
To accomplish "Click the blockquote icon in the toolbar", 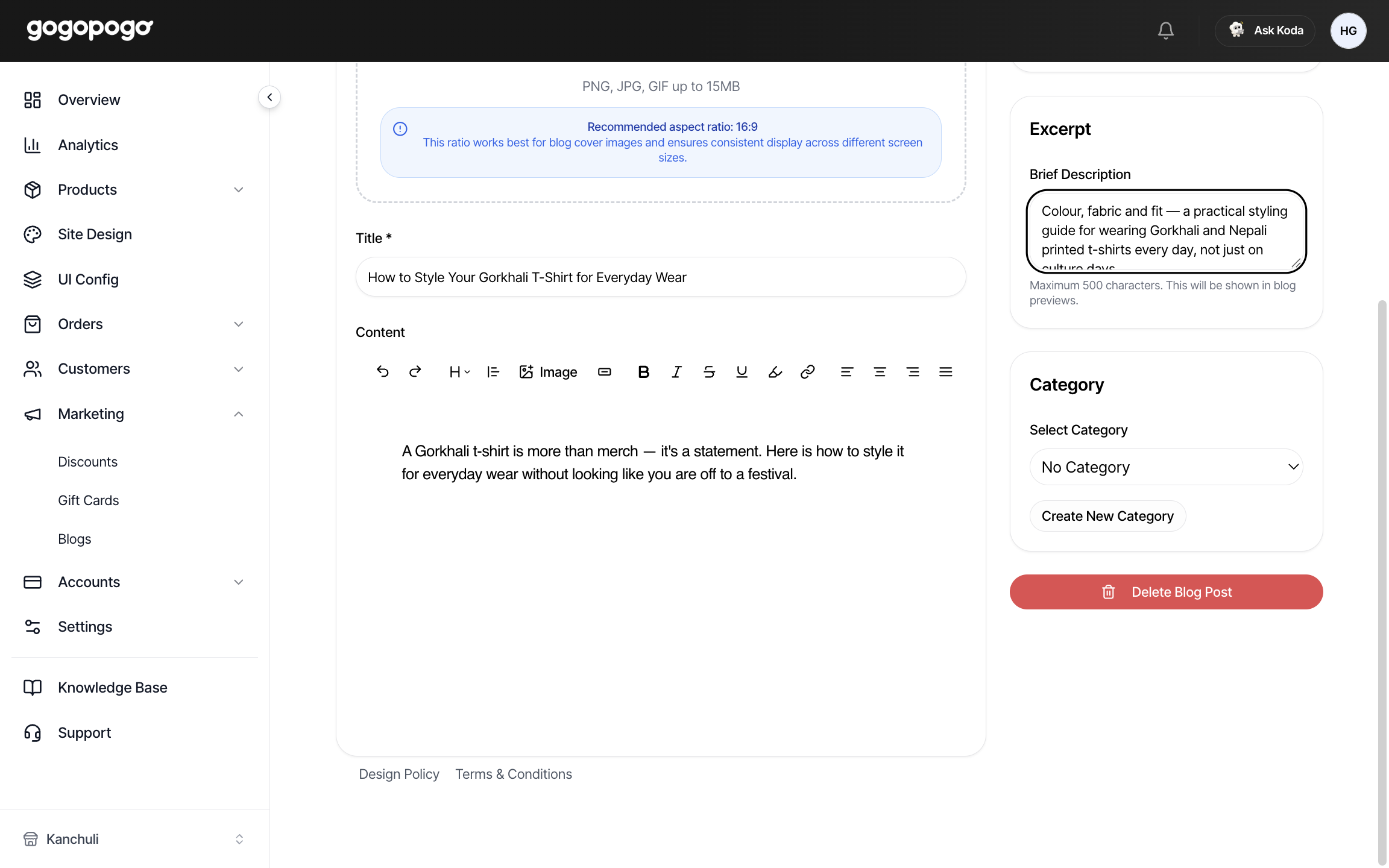I will point(493,372).
